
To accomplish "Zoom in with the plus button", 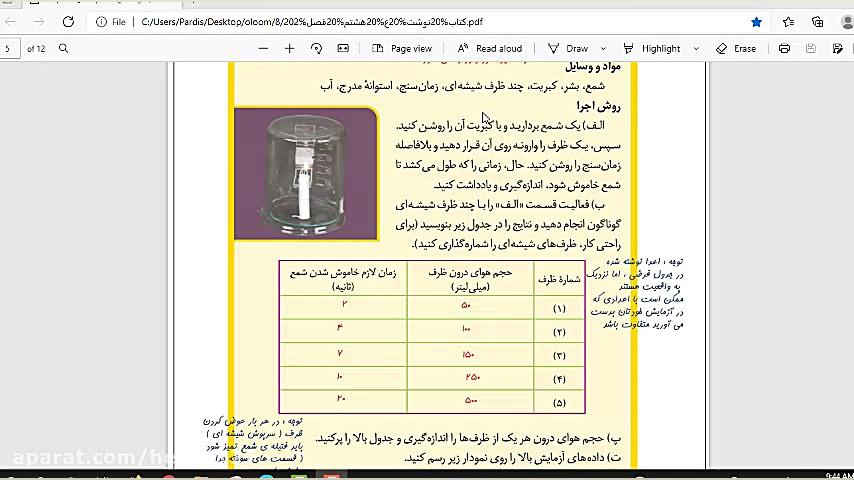I will (289, 48).
